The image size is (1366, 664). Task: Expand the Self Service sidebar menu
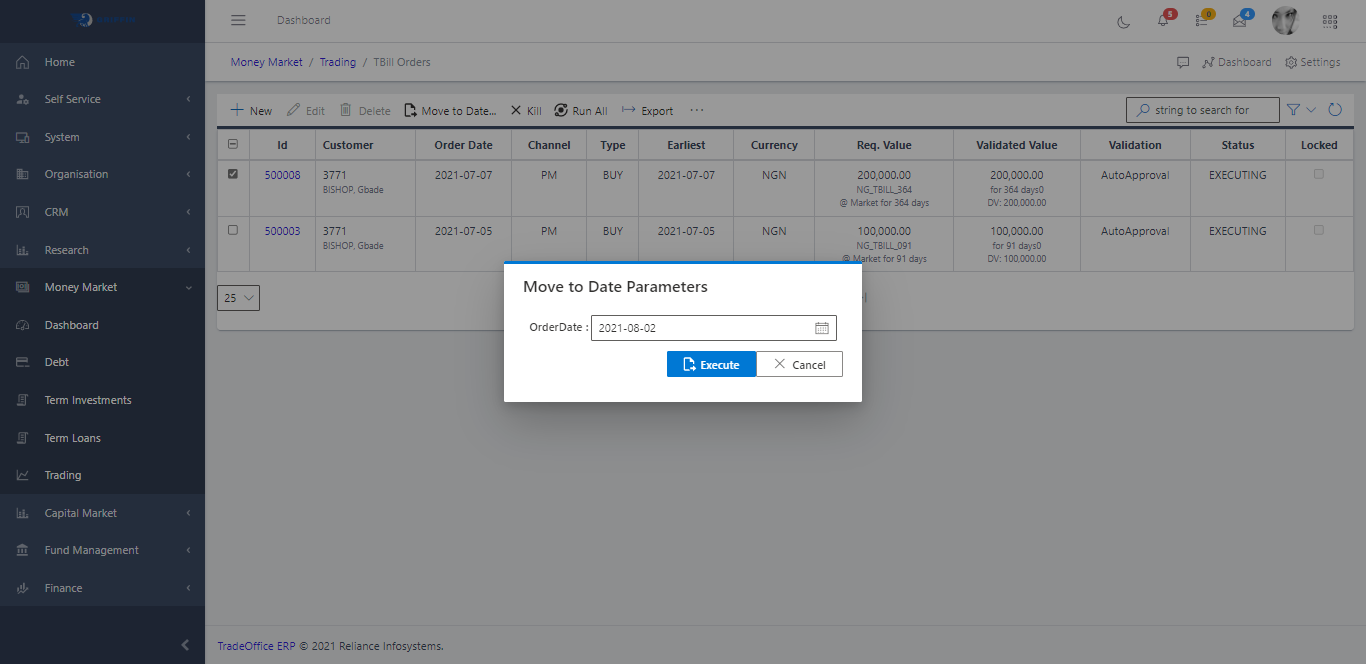pyautogui.click(x=102, y=99)
